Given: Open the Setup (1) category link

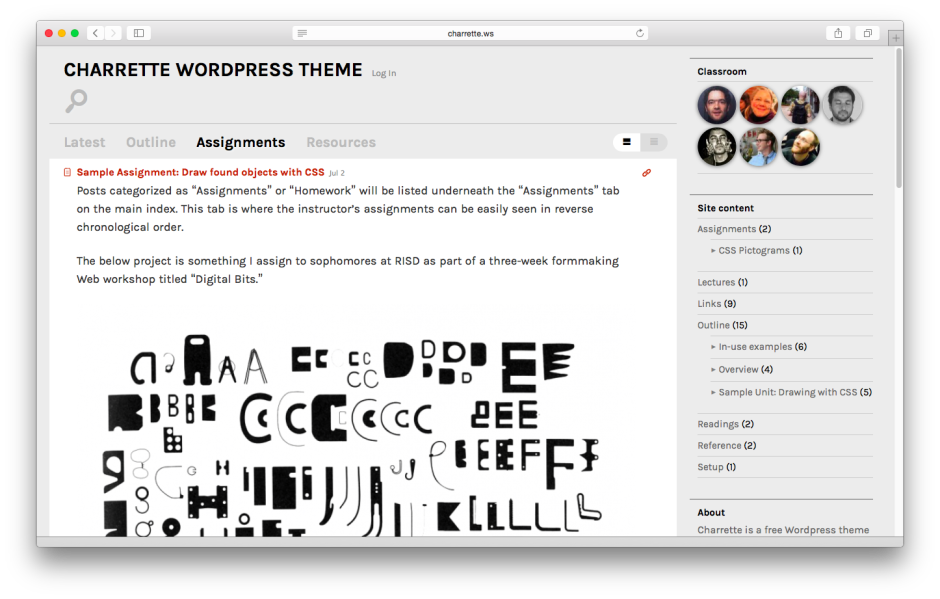Looking at the screenshot, I should click(716, 468).
